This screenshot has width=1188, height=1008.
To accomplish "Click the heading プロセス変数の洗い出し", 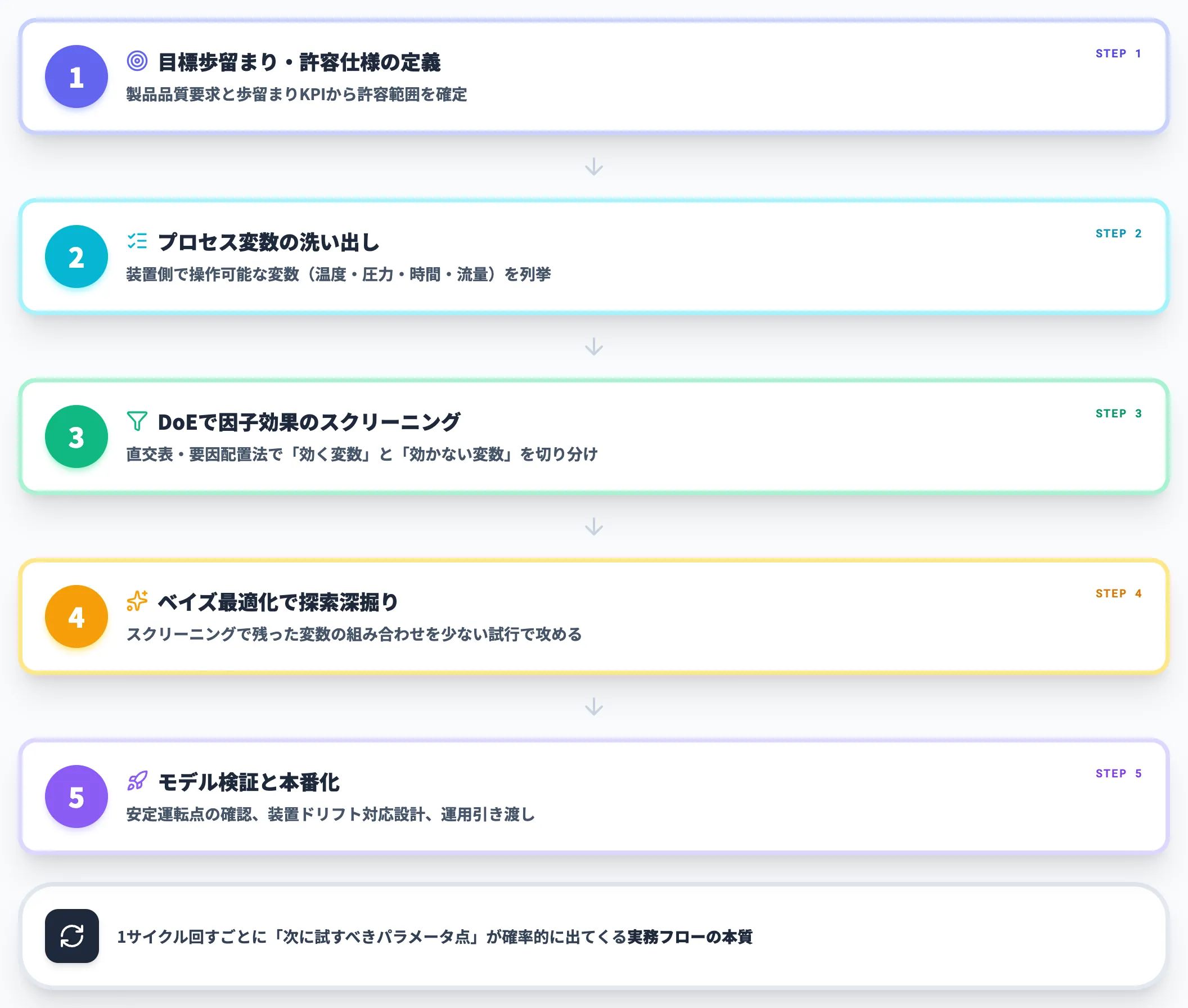I will 268,242.
